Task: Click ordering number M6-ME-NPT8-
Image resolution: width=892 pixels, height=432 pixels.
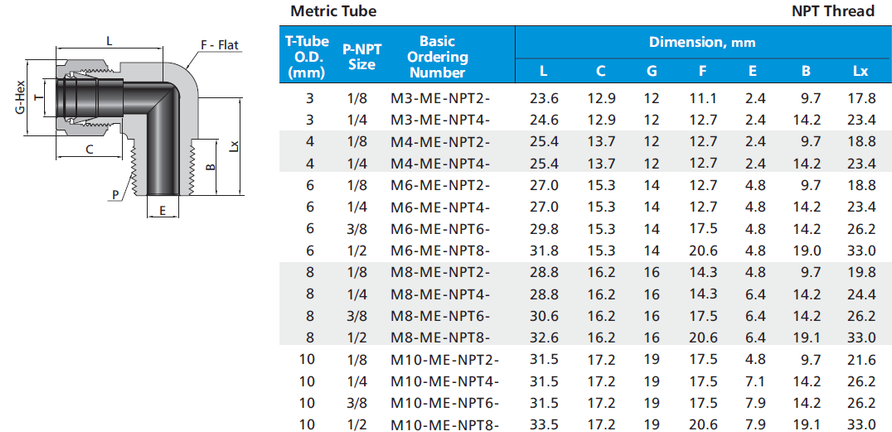Action: point(439,250)
